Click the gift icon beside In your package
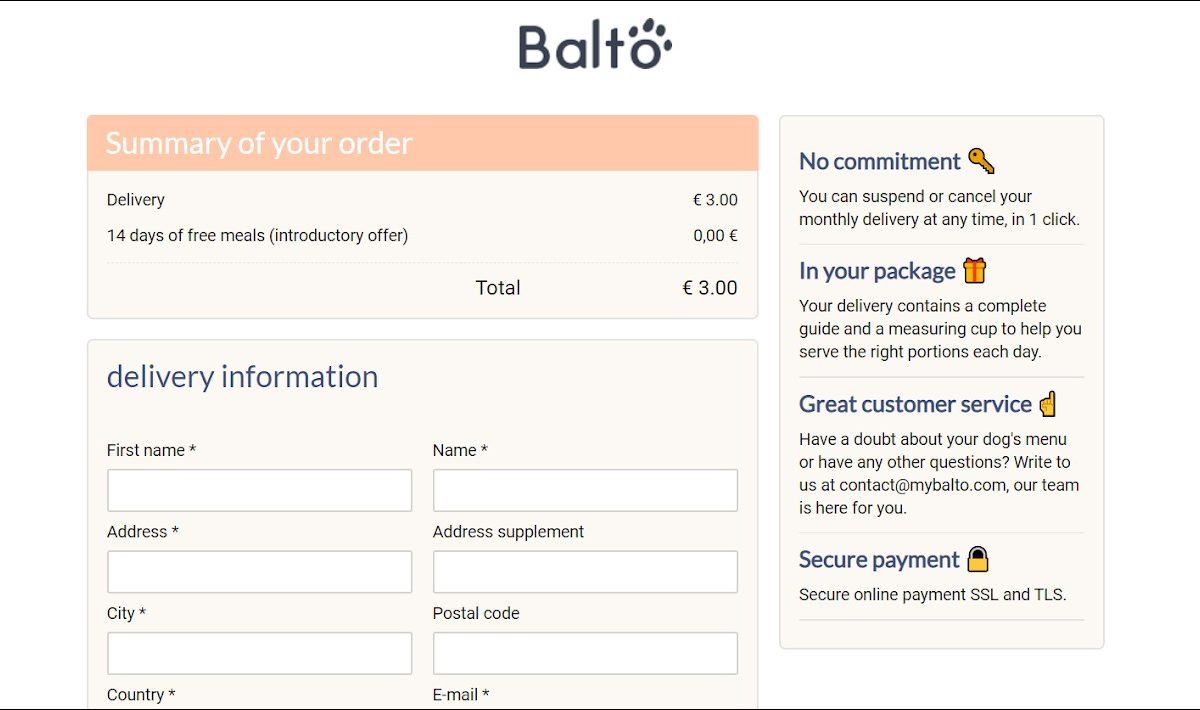Image resolution: width=1200 pixels, height=710 pixels. (975, 271)
